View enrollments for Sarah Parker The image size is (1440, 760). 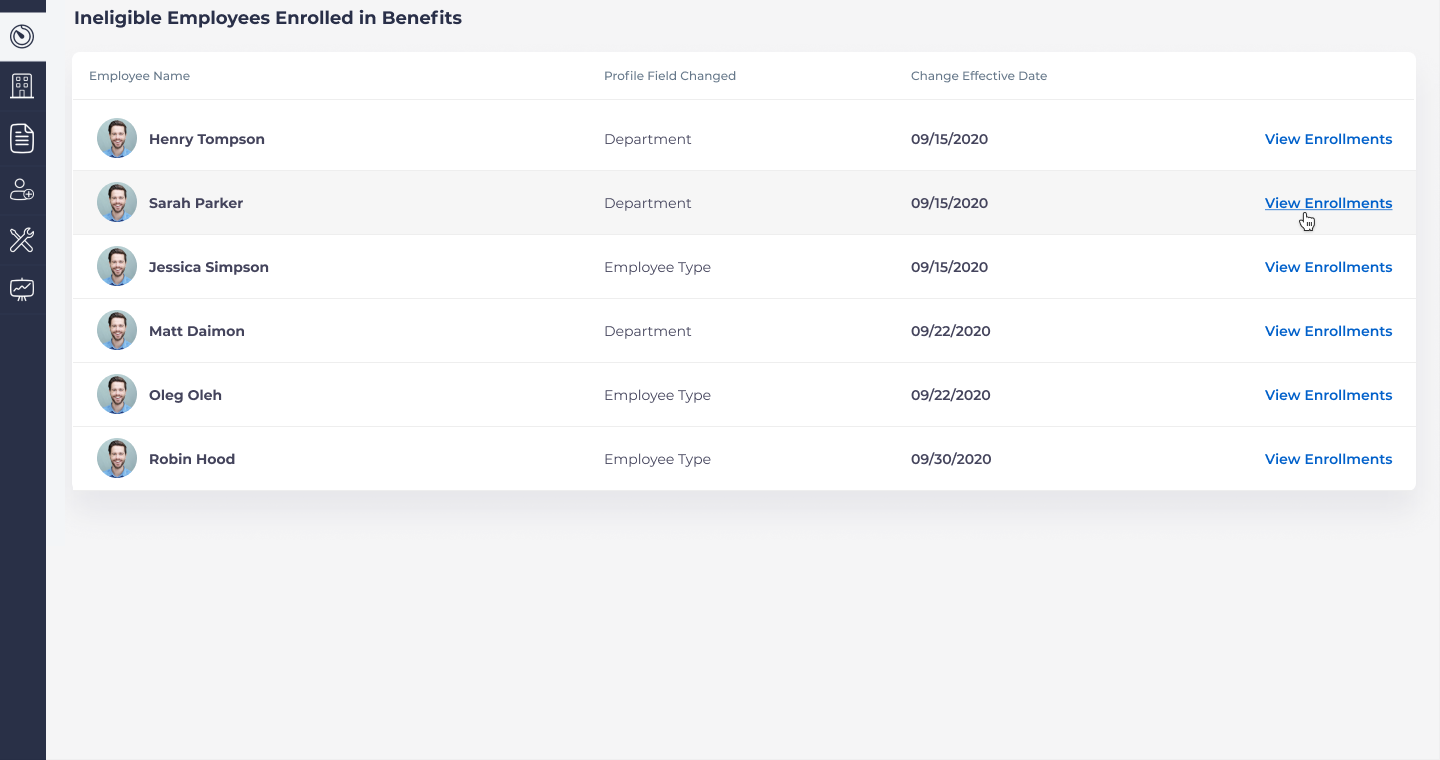click(x=1328, y=203)
